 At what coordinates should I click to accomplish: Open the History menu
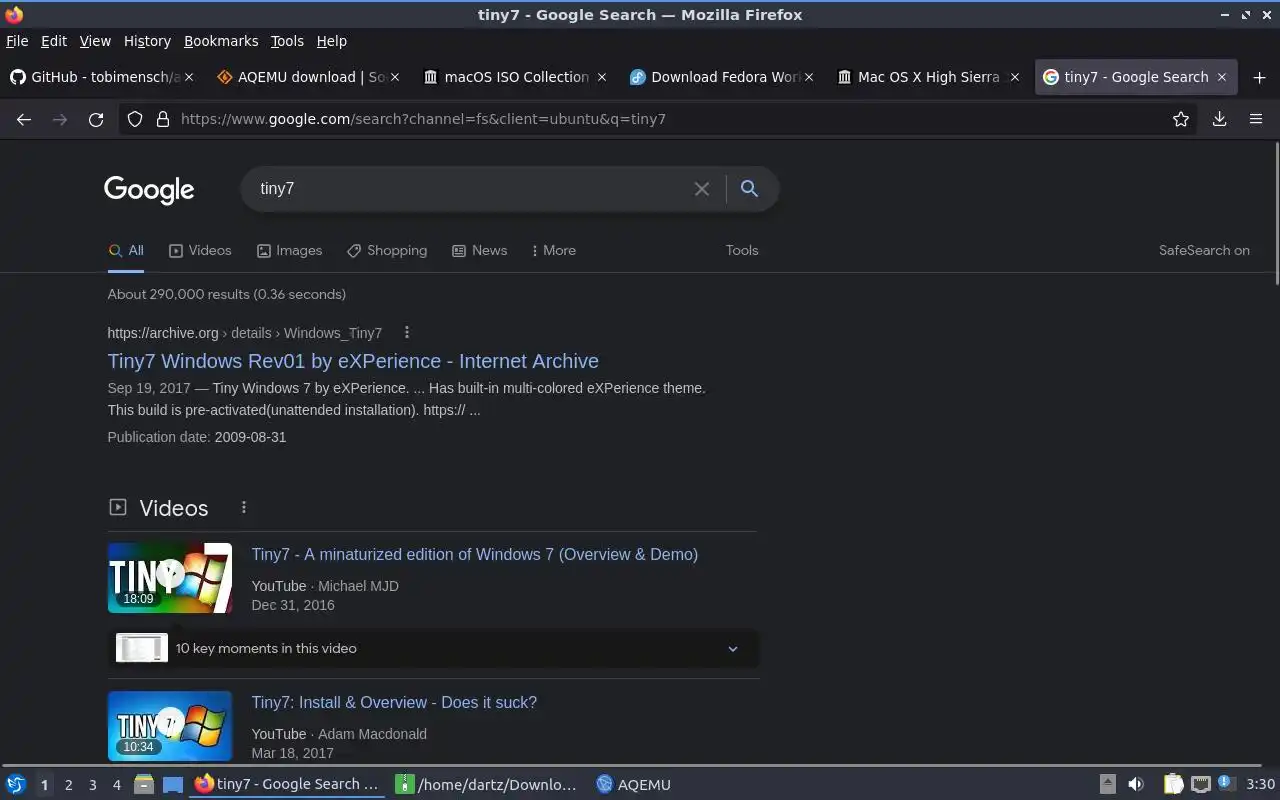coord(147,41)
